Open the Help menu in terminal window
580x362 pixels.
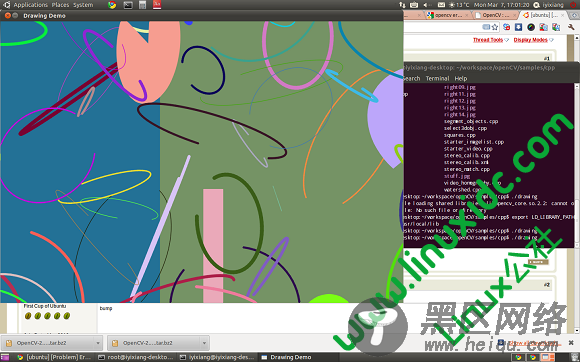click(461, 78)
